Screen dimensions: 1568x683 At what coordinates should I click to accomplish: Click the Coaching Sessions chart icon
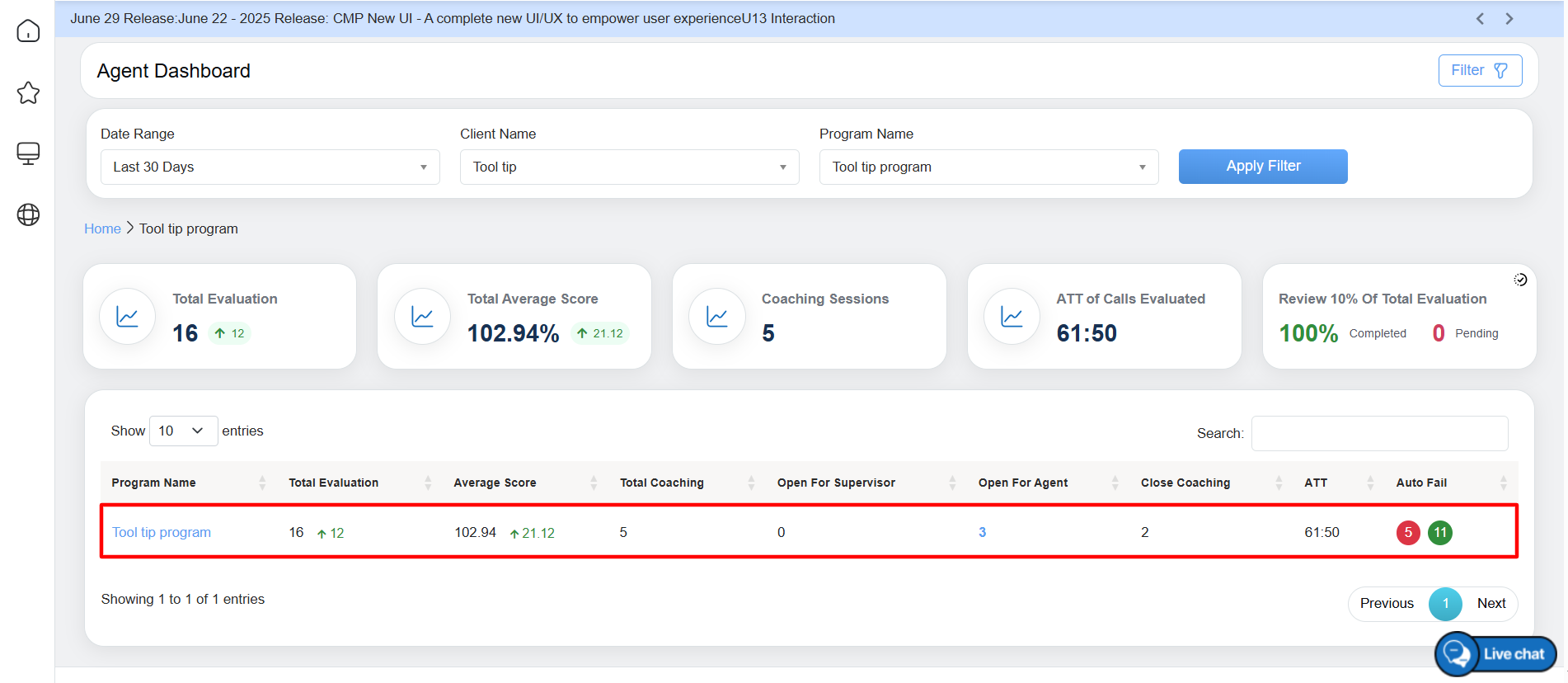pos(717,317)
